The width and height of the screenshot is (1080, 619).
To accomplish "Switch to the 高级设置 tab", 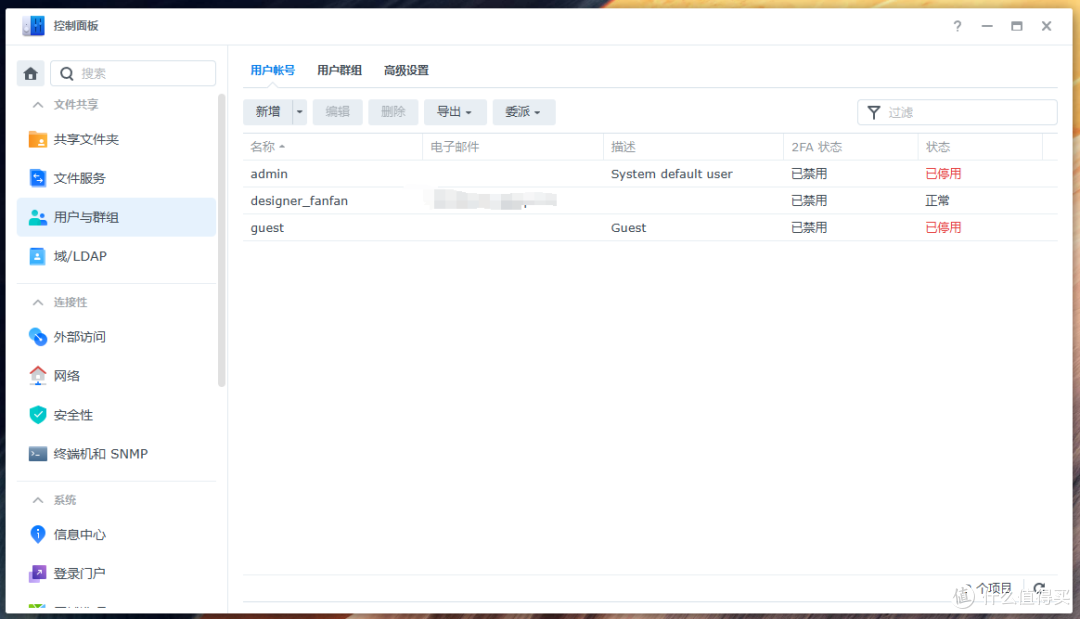I will coord(406,70).
